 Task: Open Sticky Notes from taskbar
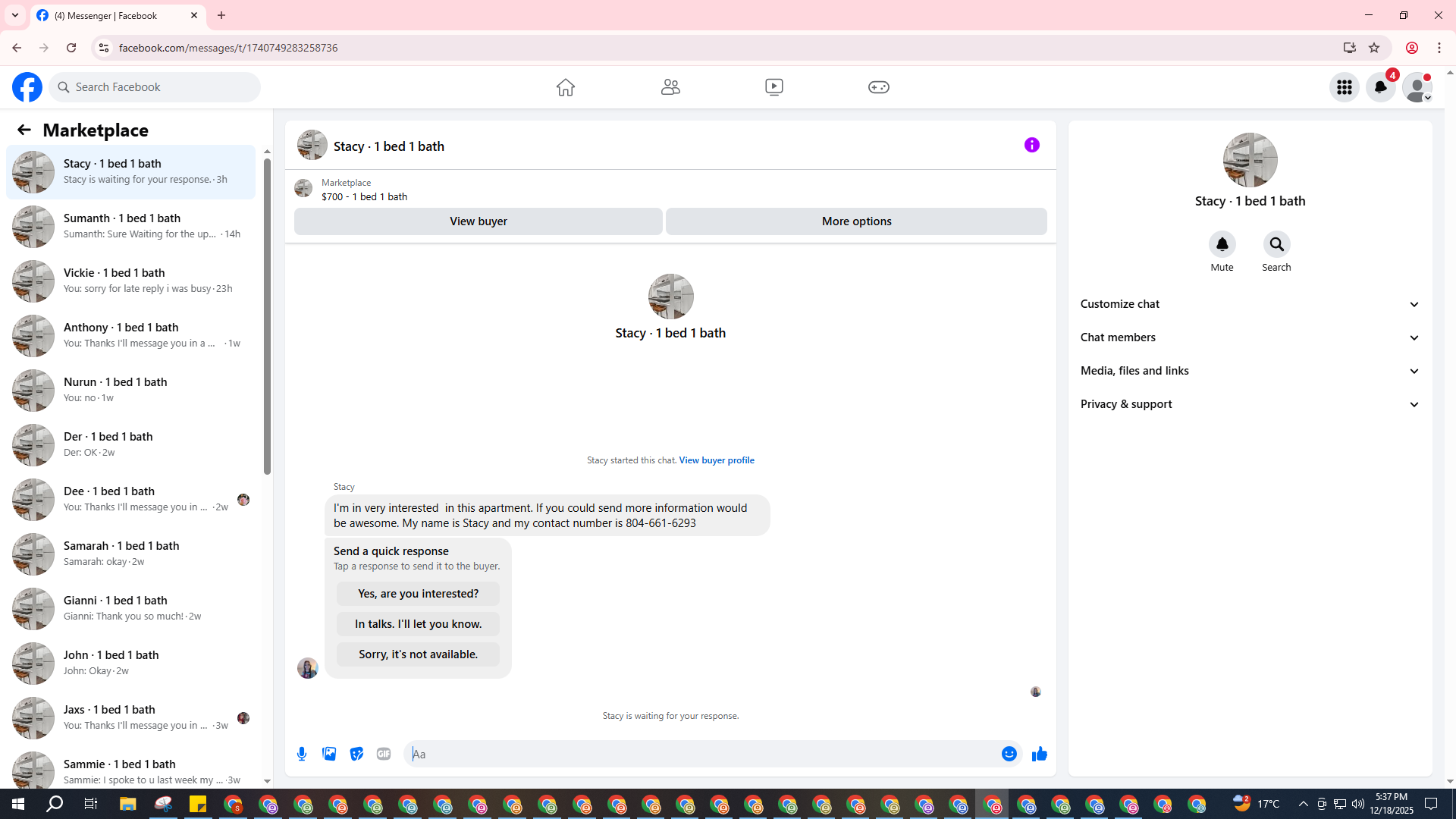coord(198,804)
